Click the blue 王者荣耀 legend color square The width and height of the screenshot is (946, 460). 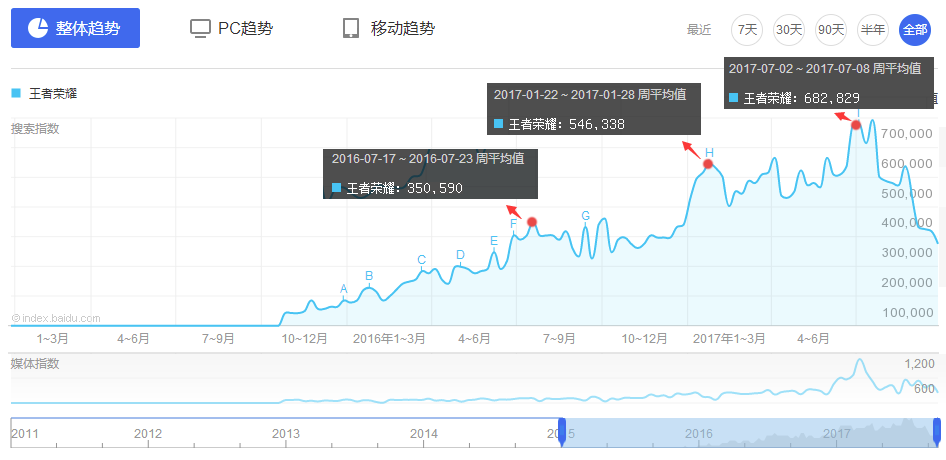click(16, 93)
